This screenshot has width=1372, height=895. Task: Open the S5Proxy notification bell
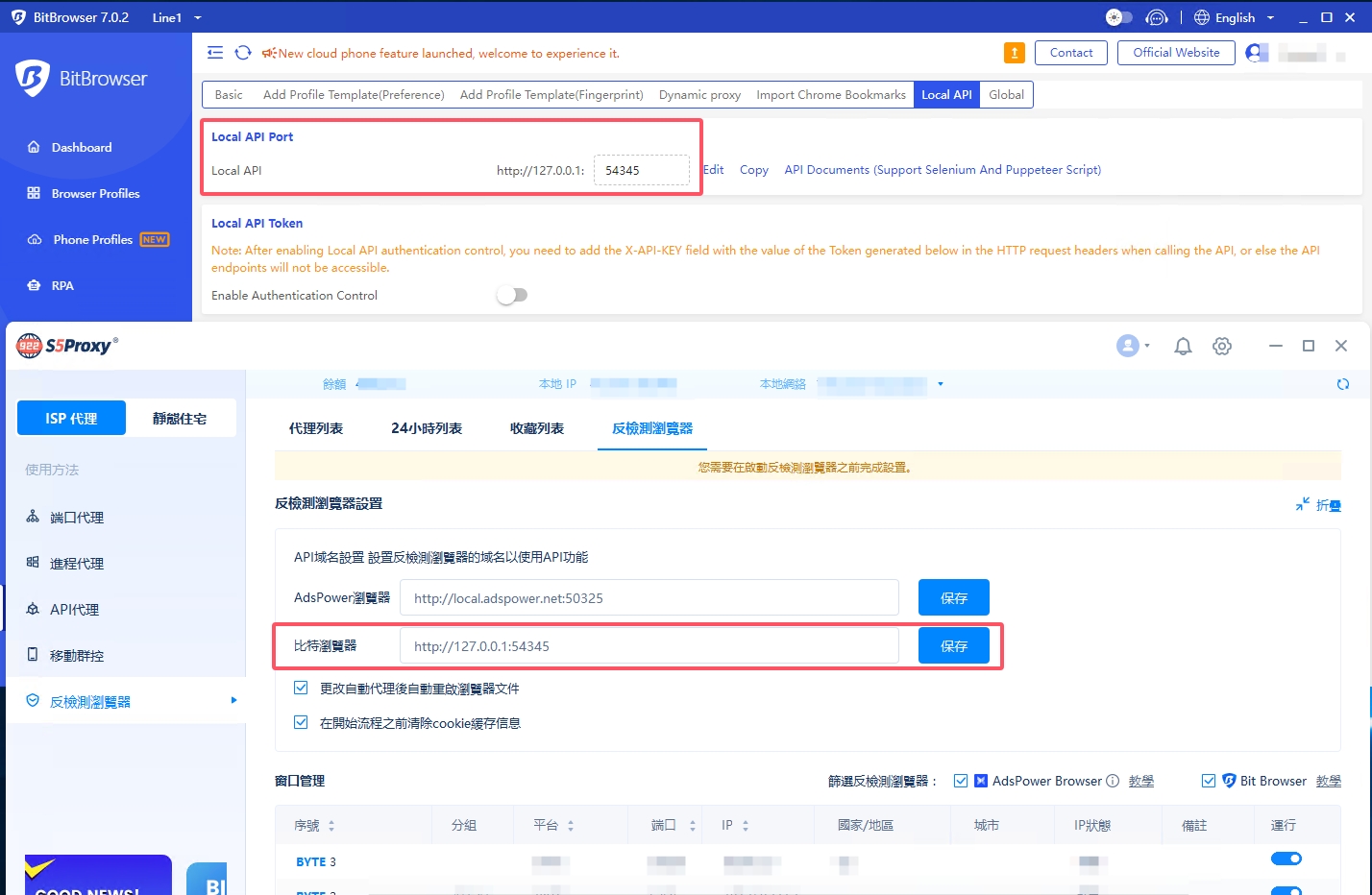pos(1183,346)
